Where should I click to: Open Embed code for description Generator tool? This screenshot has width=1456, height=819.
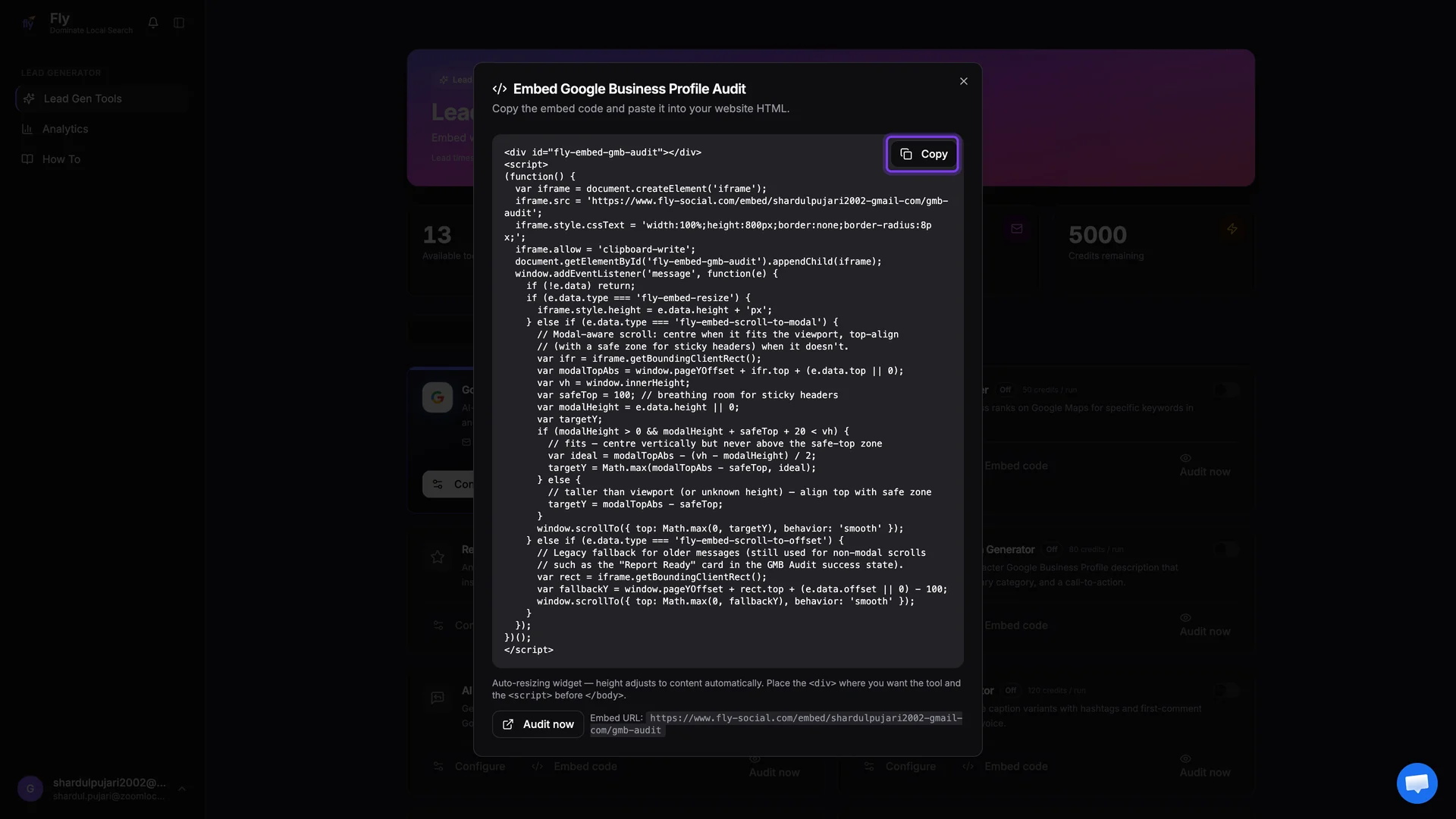tap(1015, 626)
